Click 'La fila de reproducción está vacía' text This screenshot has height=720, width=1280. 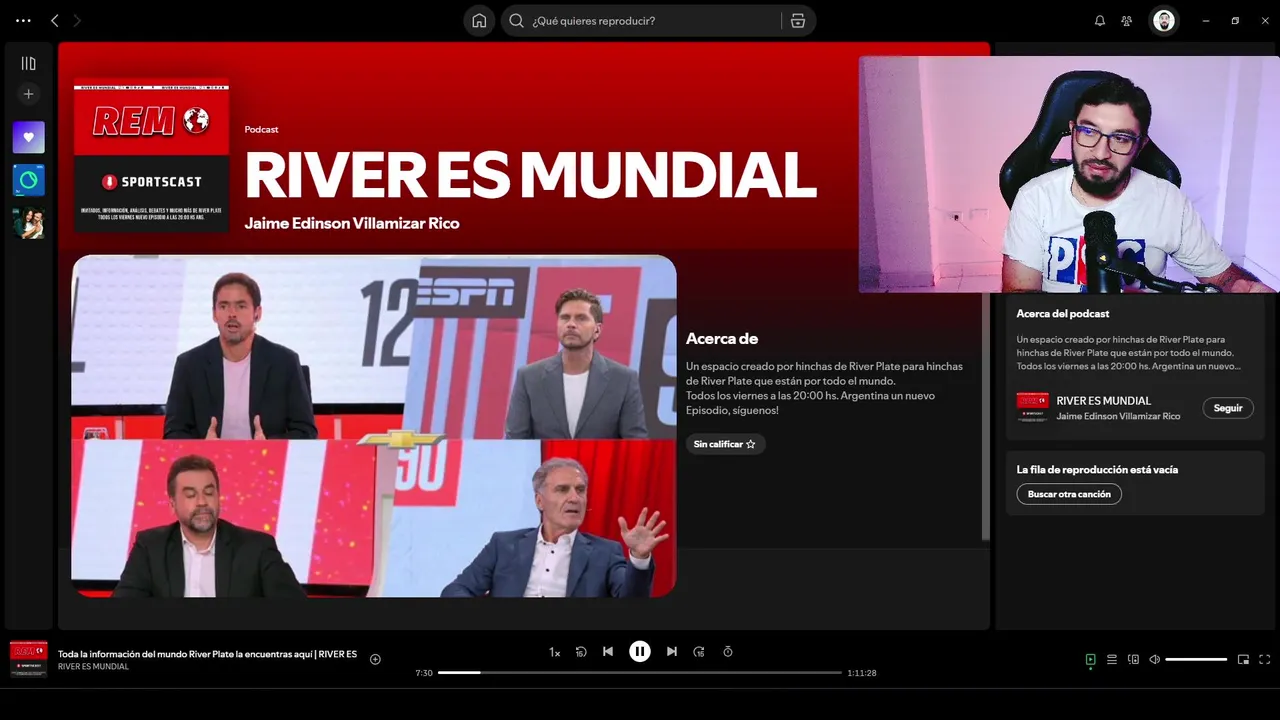click(x=1097, y=470)
